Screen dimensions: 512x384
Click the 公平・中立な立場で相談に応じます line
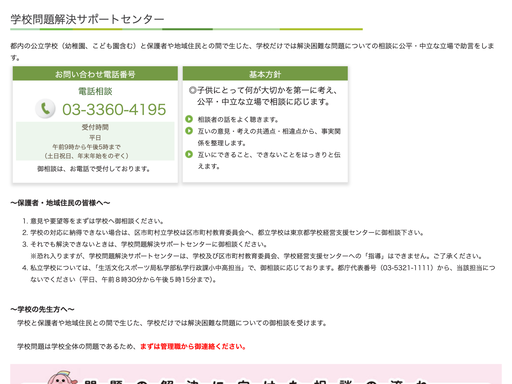pos(263,102)
